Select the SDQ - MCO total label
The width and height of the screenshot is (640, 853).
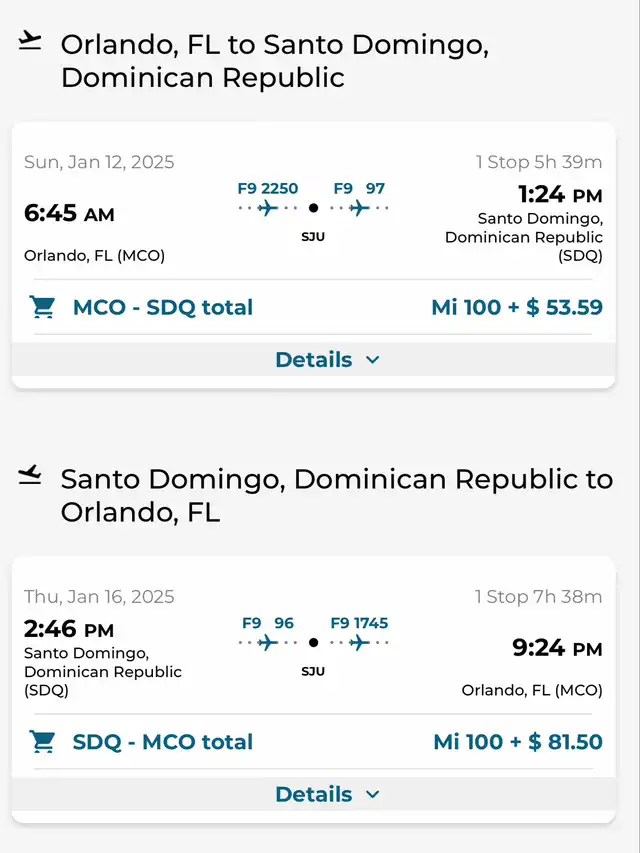click(x=163, y=742)
